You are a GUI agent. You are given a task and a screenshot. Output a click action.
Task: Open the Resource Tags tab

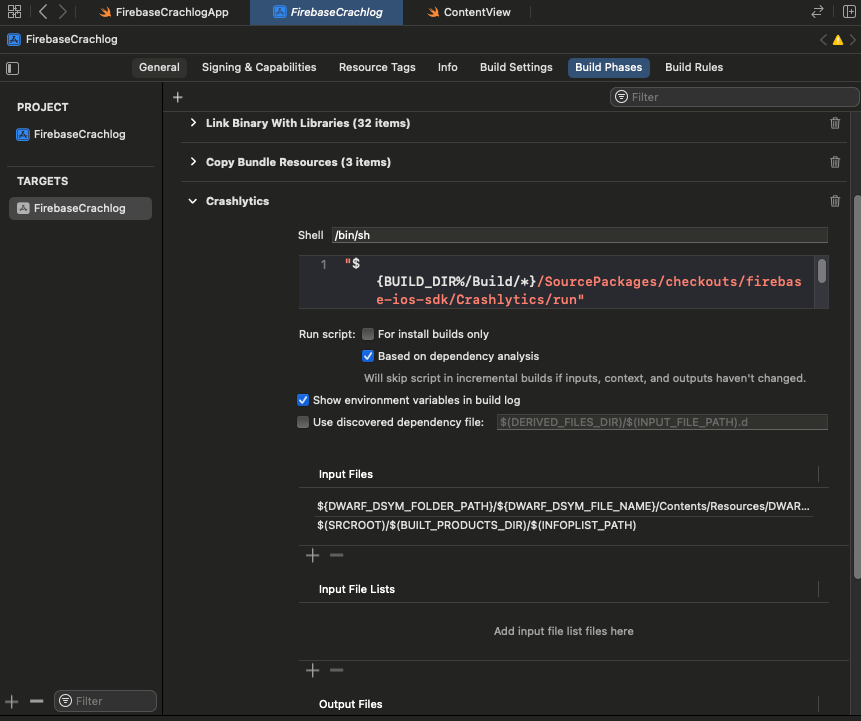(377, 68)
